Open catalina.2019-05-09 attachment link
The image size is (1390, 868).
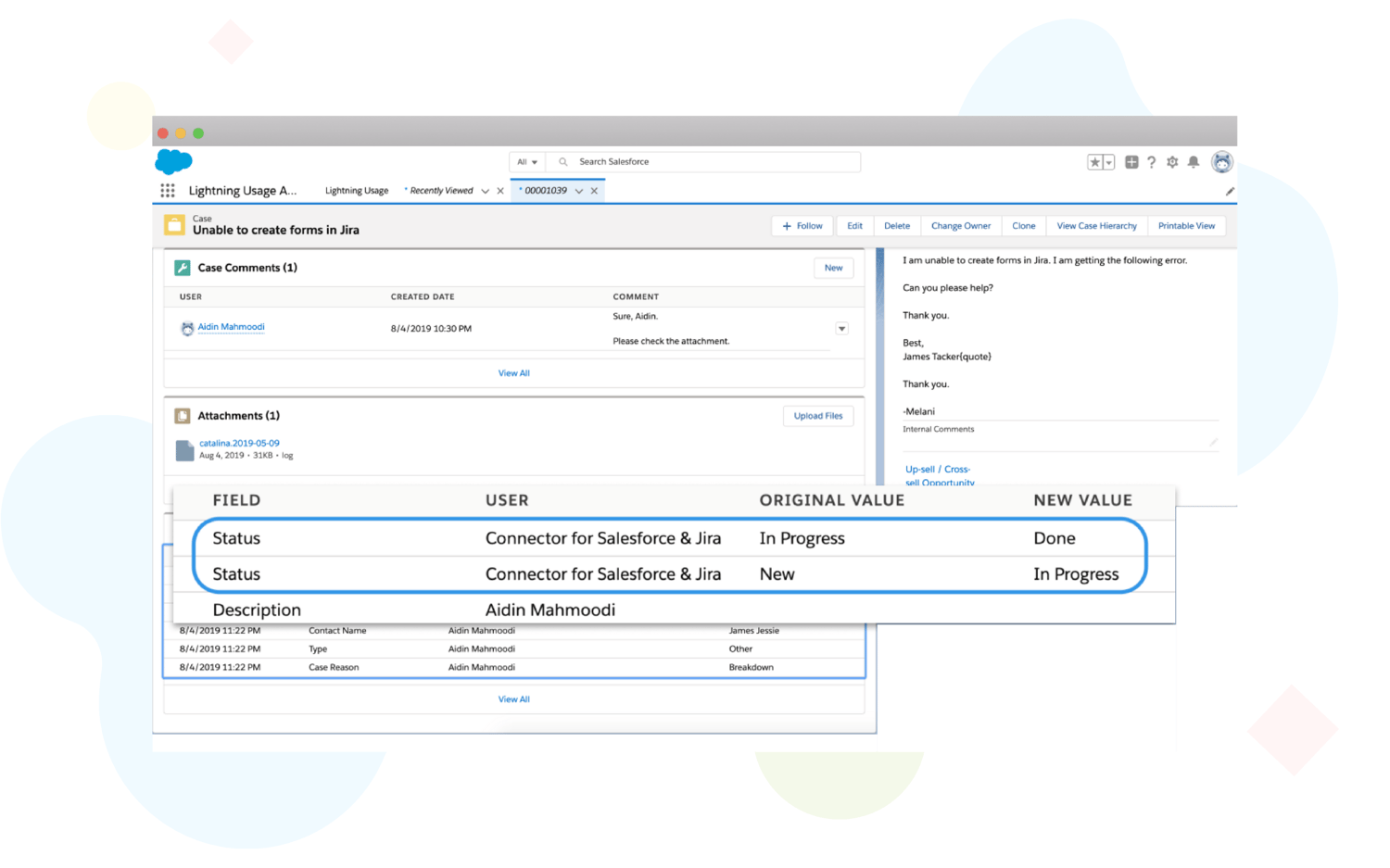click(239, 444)
